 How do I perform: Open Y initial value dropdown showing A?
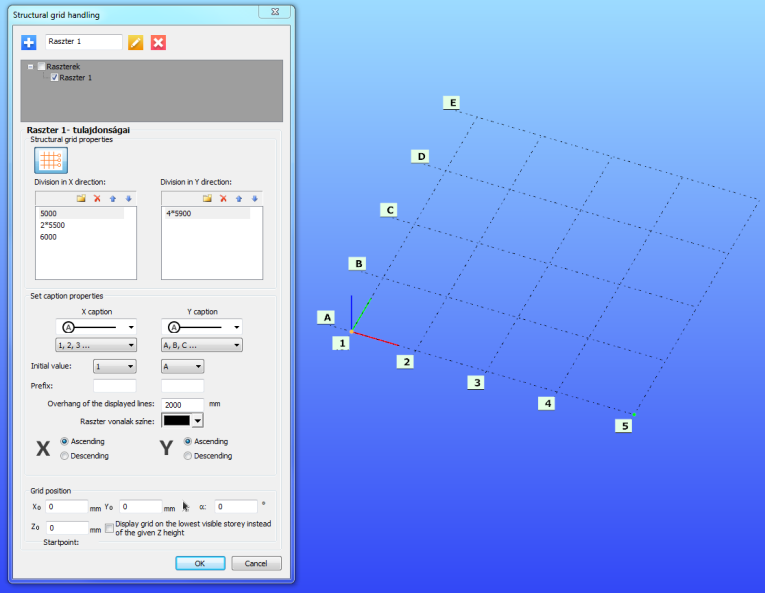point(182,367)
